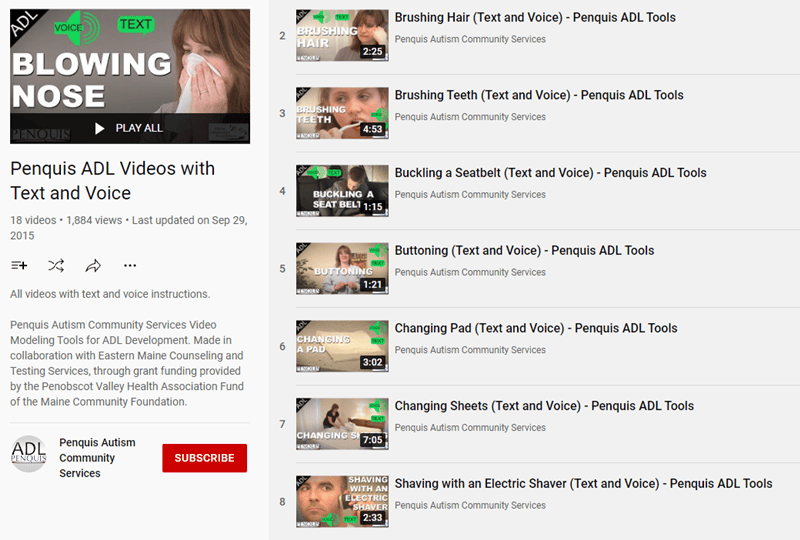Click the save playlist icon
This screenshot has height=540, width=800.
pos(19,265)
